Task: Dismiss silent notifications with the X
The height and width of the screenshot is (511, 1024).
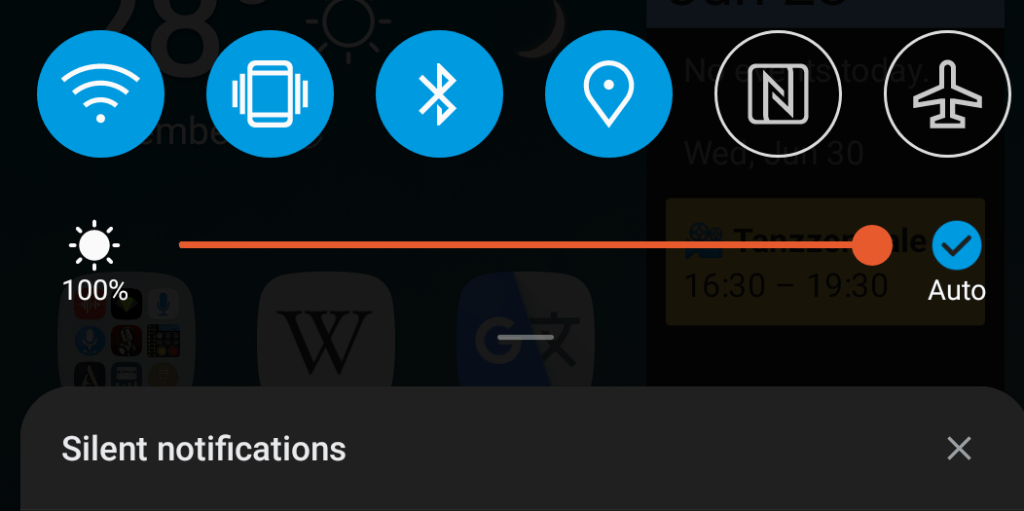Action: pos(959,448)
